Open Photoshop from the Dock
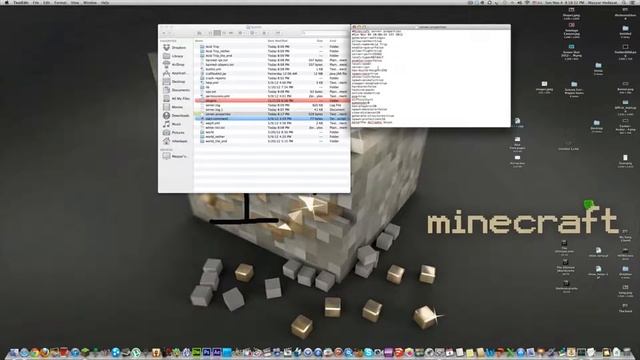Image resolution: width=640 pixels, height=360 pixels. [x=207, y=352]
